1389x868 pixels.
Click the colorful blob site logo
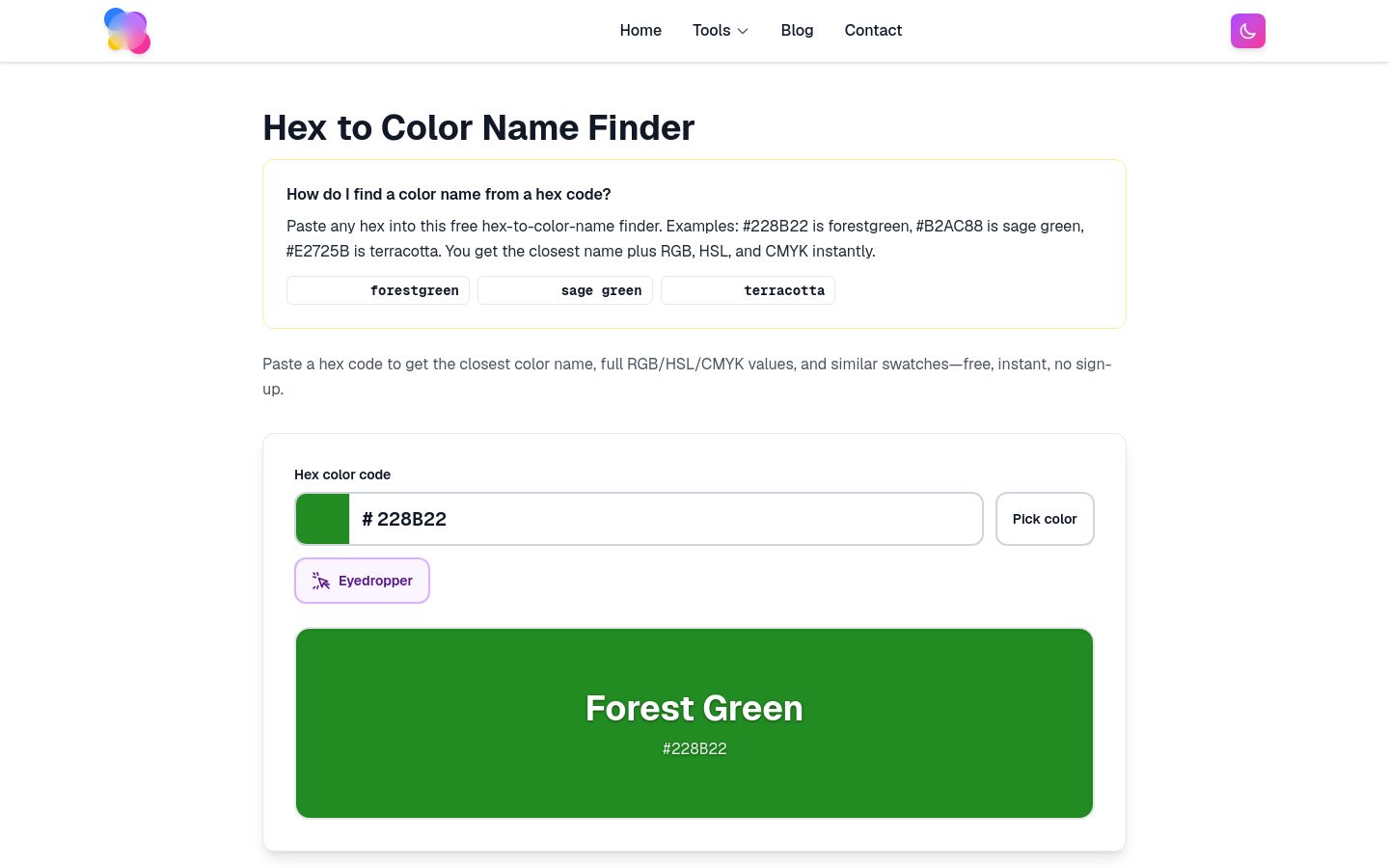pos(127,31)
